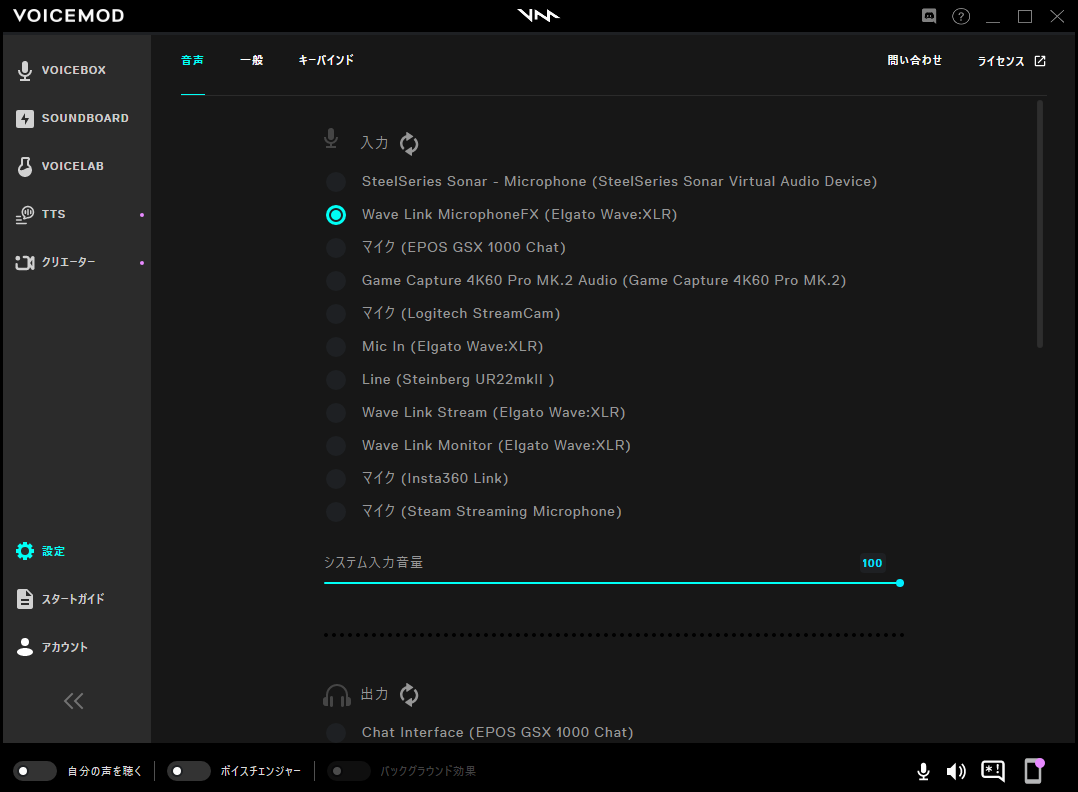Maximize the Voicemod window
The image size is (1078, 792).
[1025, 16]
